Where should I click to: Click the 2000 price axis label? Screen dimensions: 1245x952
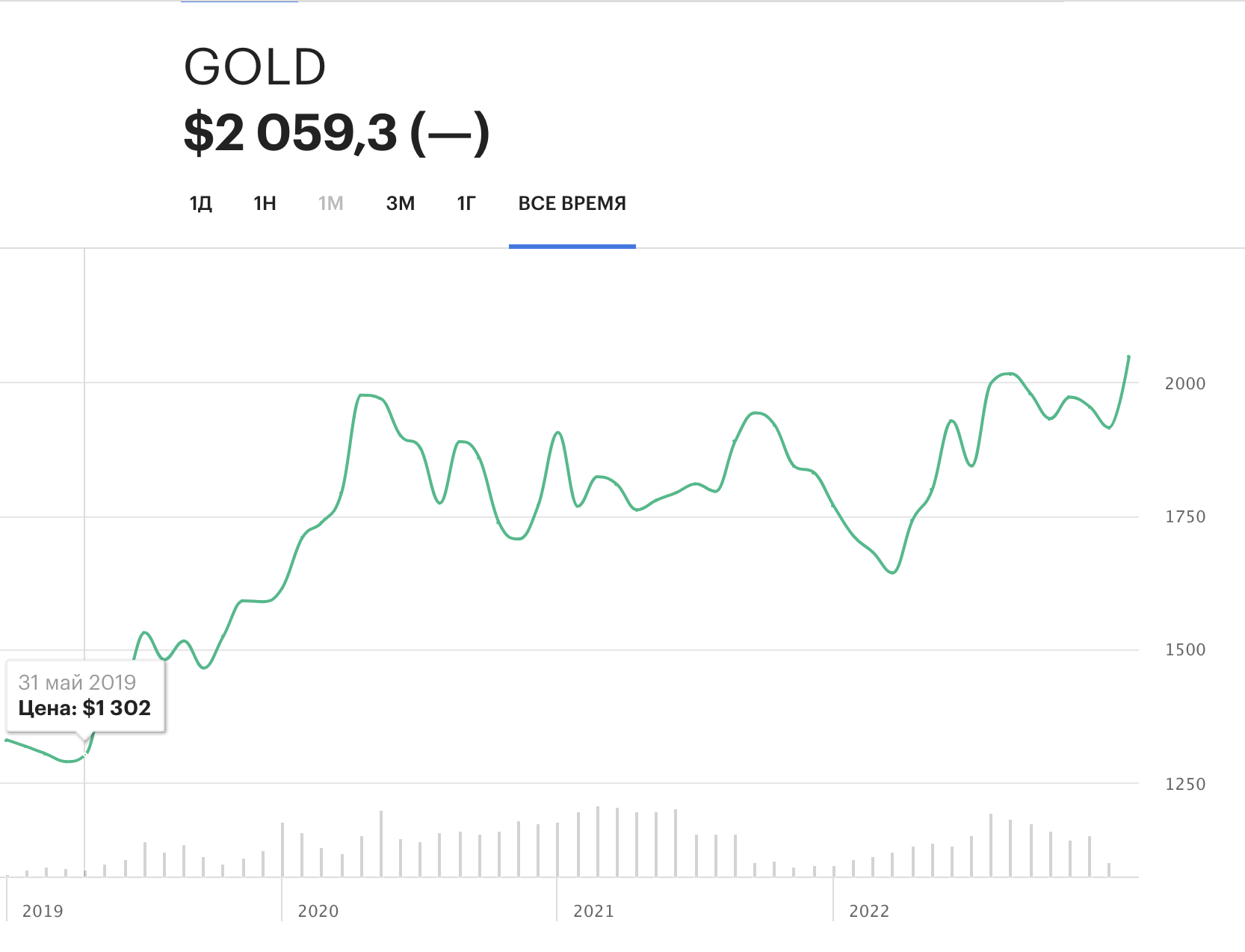(1185, 383)
